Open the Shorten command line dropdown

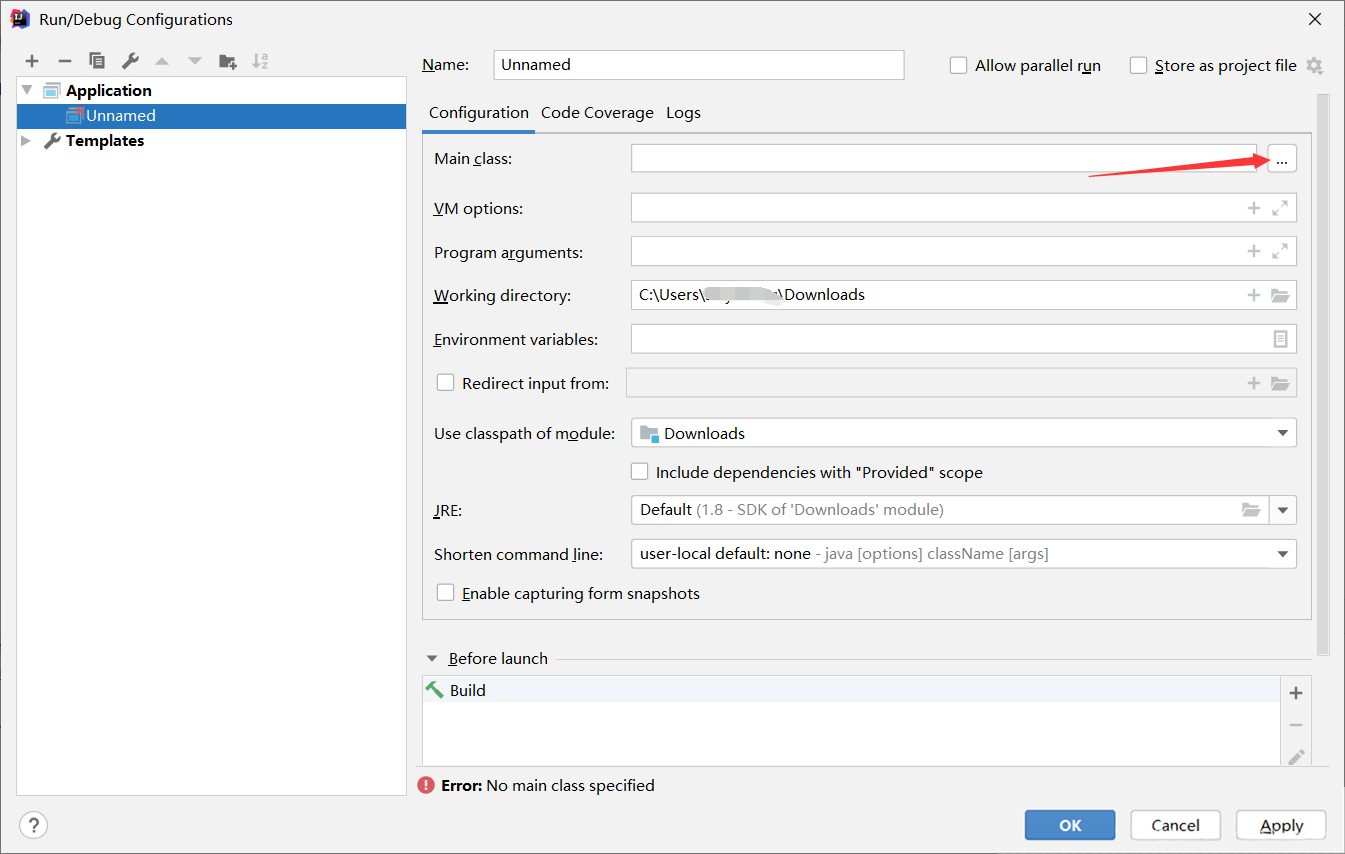click(x=1282, y=554)
